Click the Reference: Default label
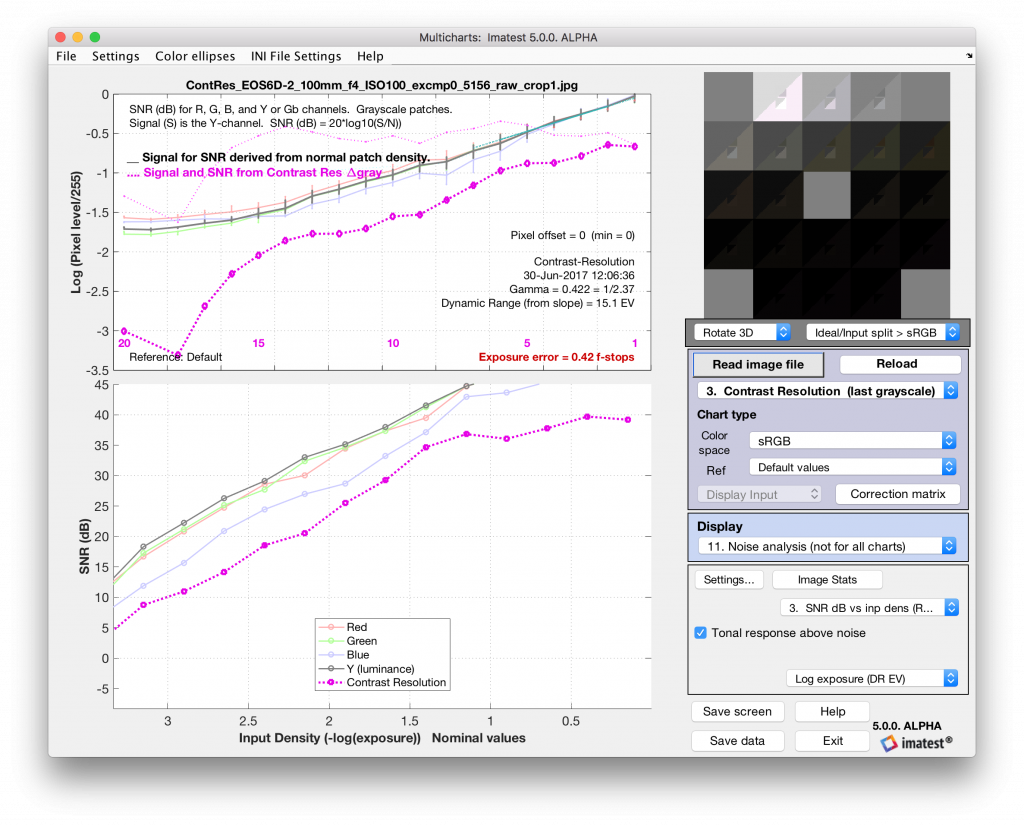The width and height of the screenshot is (1024, 826). [x=175, y=357]
